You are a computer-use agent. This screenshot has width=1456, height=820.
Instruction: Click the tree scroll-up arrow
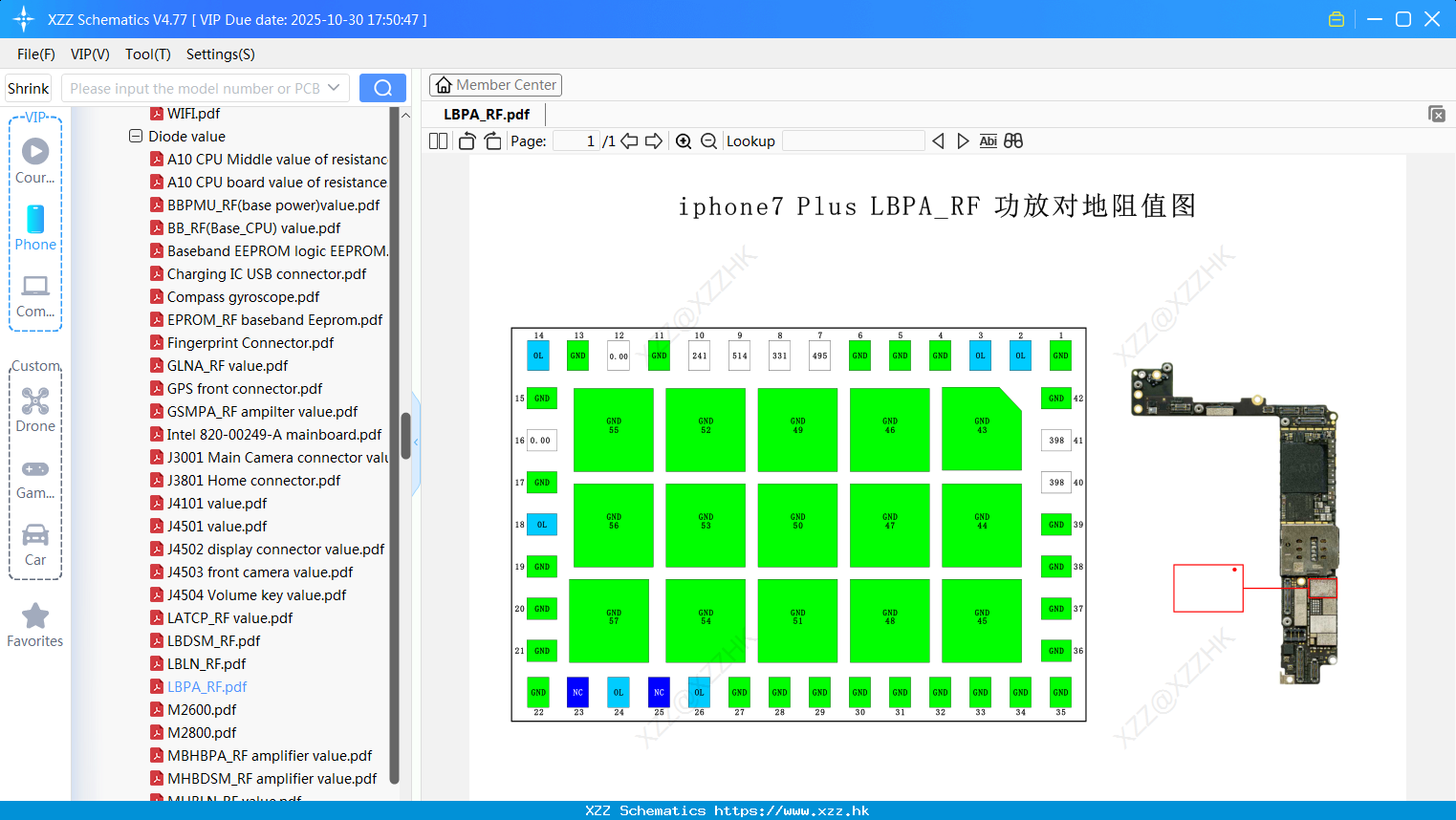(405, 115)
